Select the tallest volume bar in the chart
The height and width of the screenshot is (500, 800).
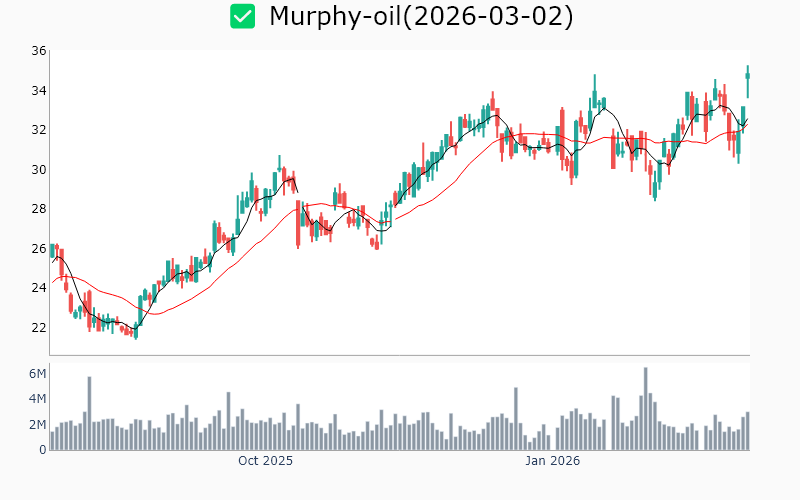(x=646, y=410)
